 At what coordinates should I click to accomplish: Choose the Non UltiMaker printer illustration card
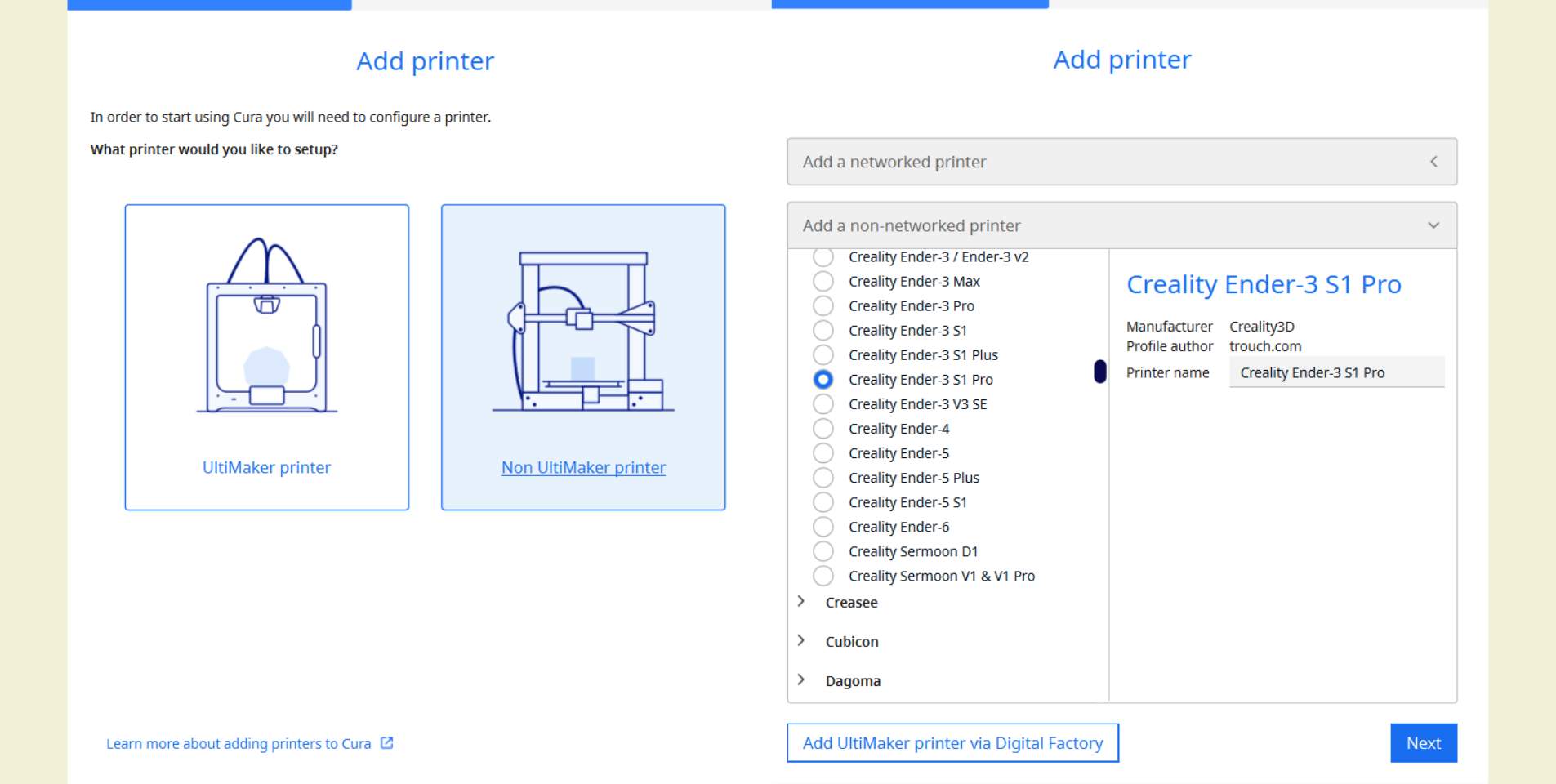click(583, 357)
